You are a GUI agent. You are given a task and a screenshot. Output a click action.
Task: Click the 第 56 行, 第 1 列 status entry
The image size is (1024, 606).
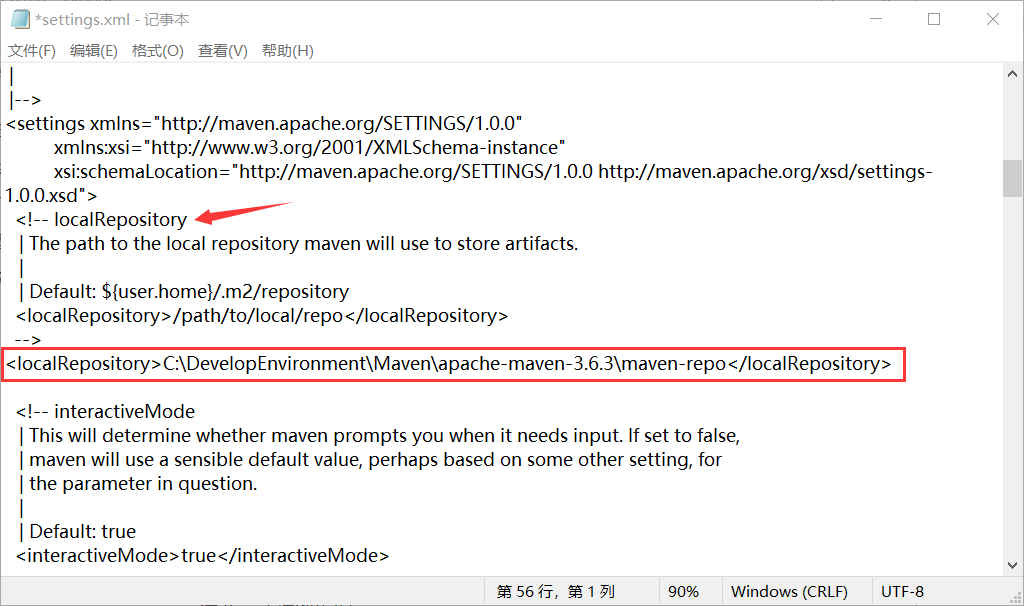tap(556, 592)
